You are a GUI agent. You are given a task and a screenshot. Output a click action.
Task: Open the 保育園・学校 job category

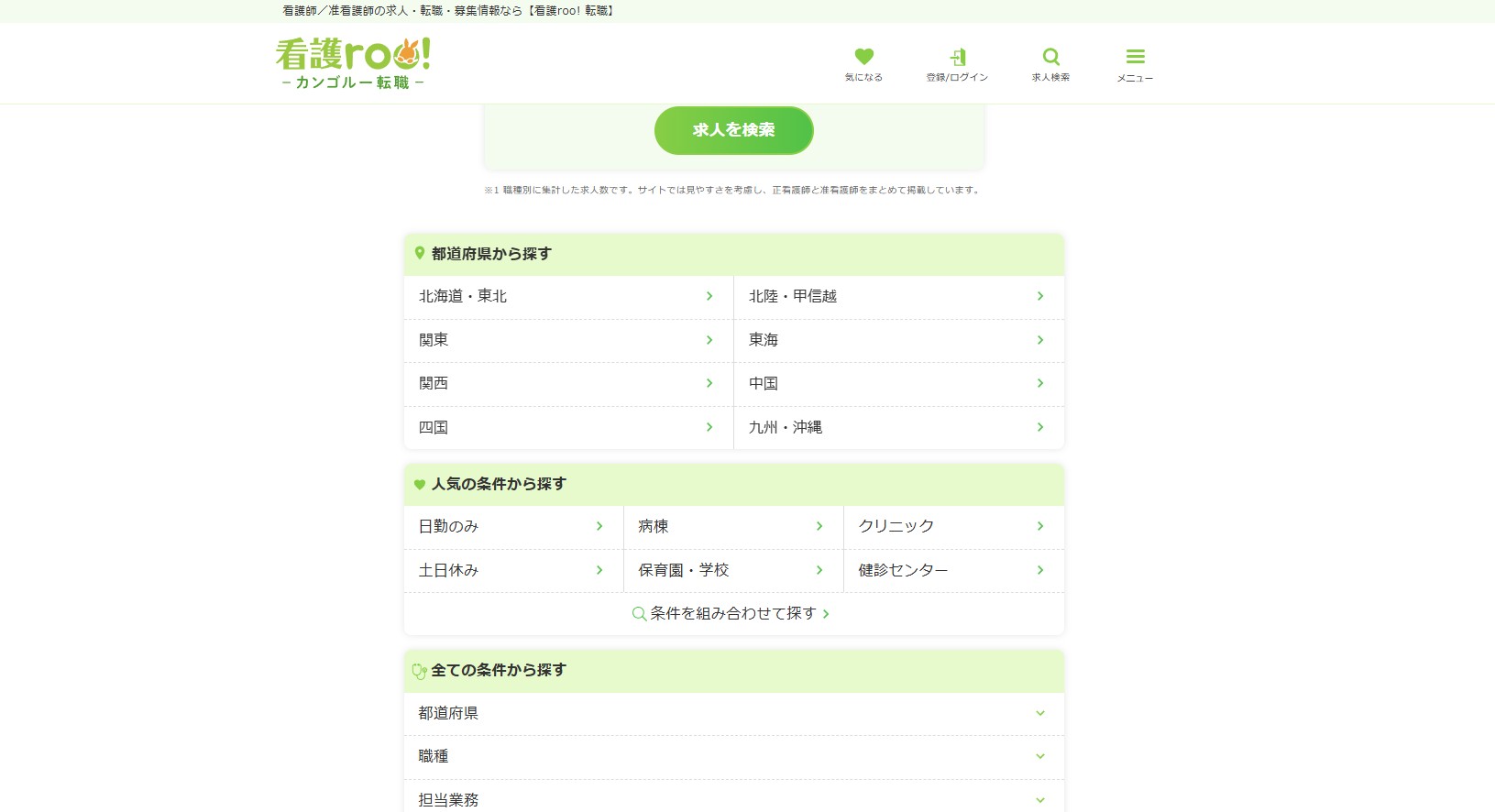(x=732, y=570)
